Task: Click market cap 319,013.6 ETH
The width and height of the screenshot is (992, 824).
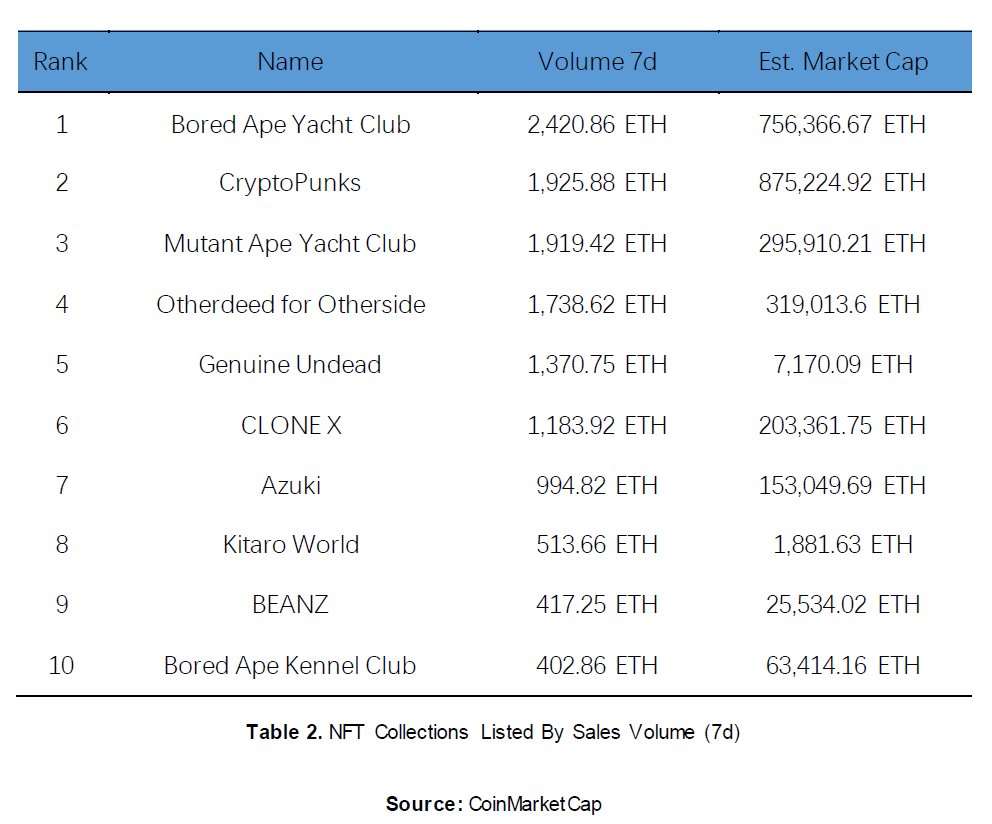Action: click(x=843, y=304)
